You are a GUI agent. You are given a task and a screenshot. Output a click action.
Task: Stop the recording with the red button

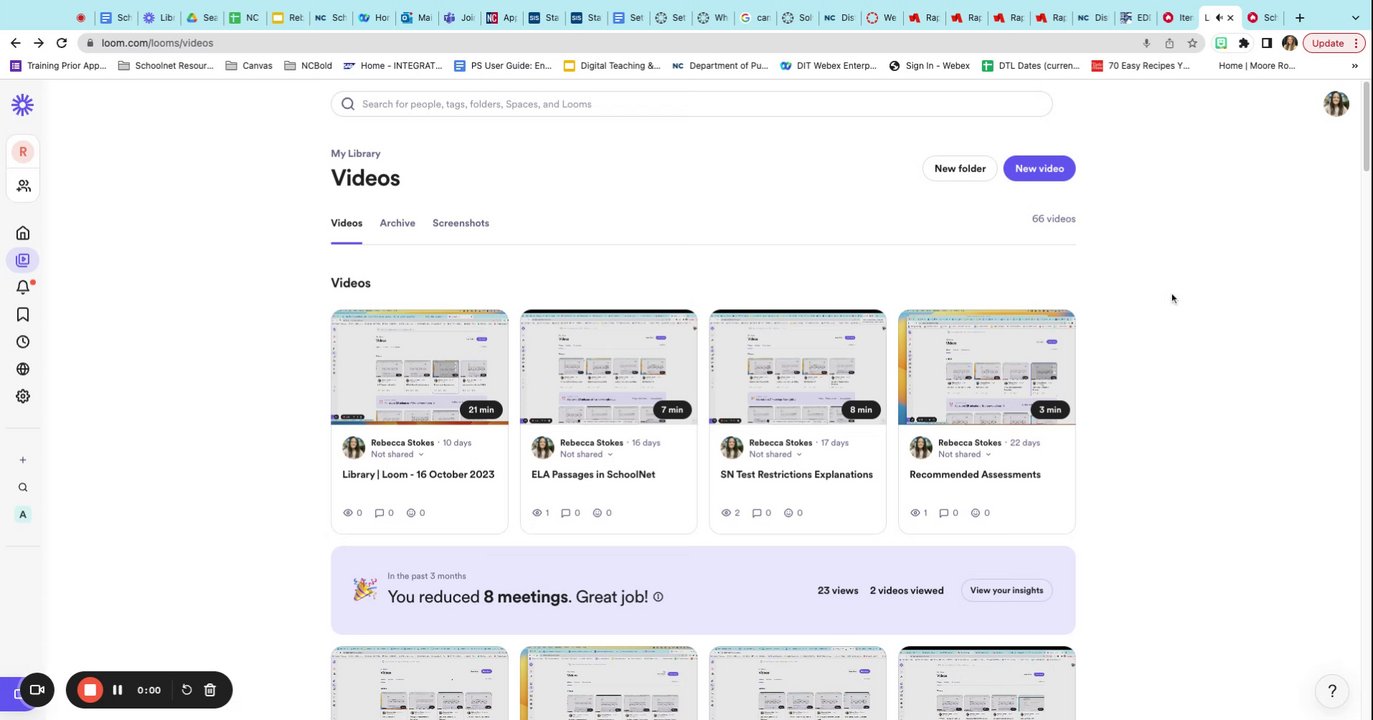click(90, 690)
